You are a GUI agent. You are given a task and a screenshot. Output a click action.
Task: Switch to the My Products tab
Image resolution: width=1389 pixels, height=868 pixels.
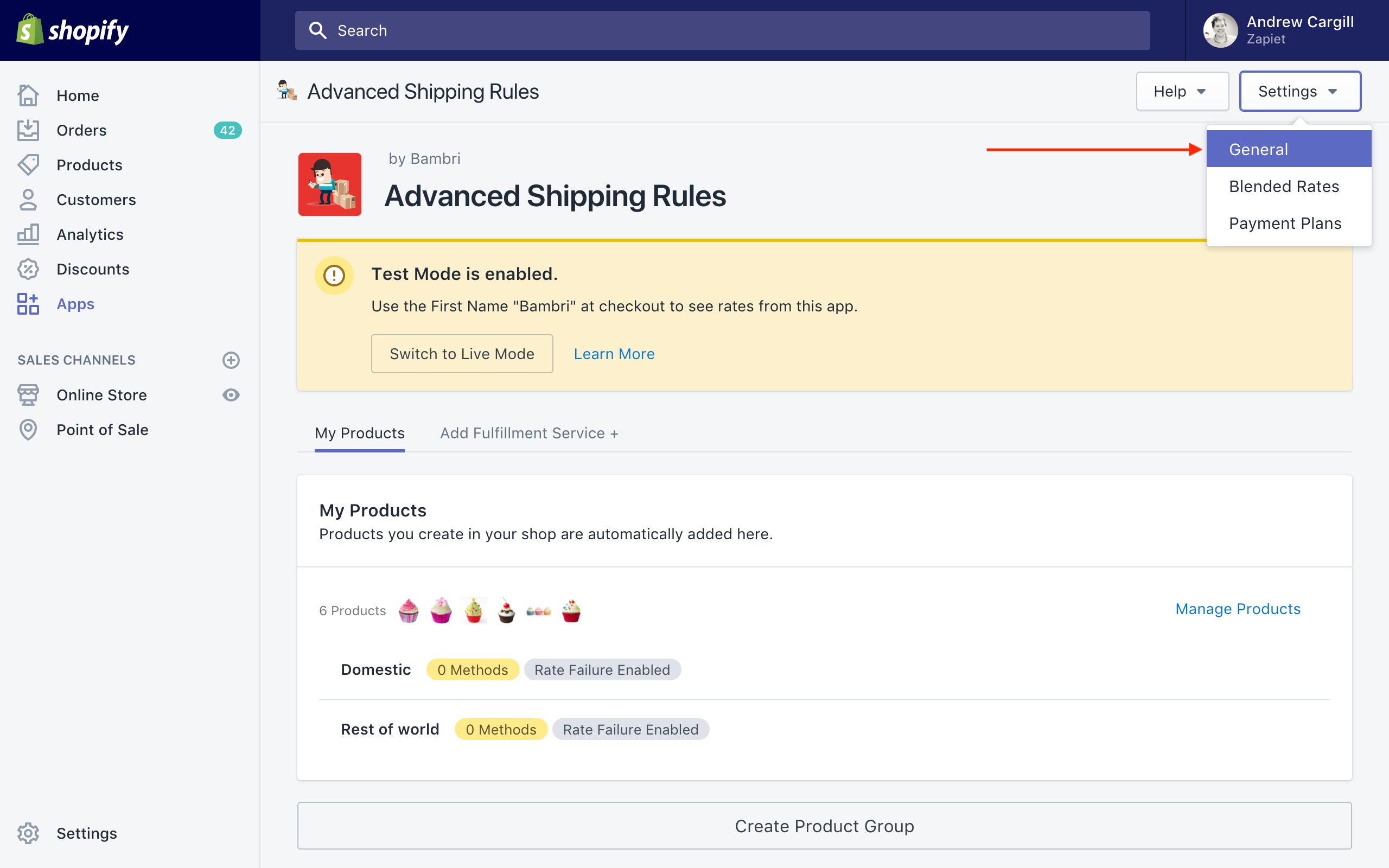click(359, 433)
